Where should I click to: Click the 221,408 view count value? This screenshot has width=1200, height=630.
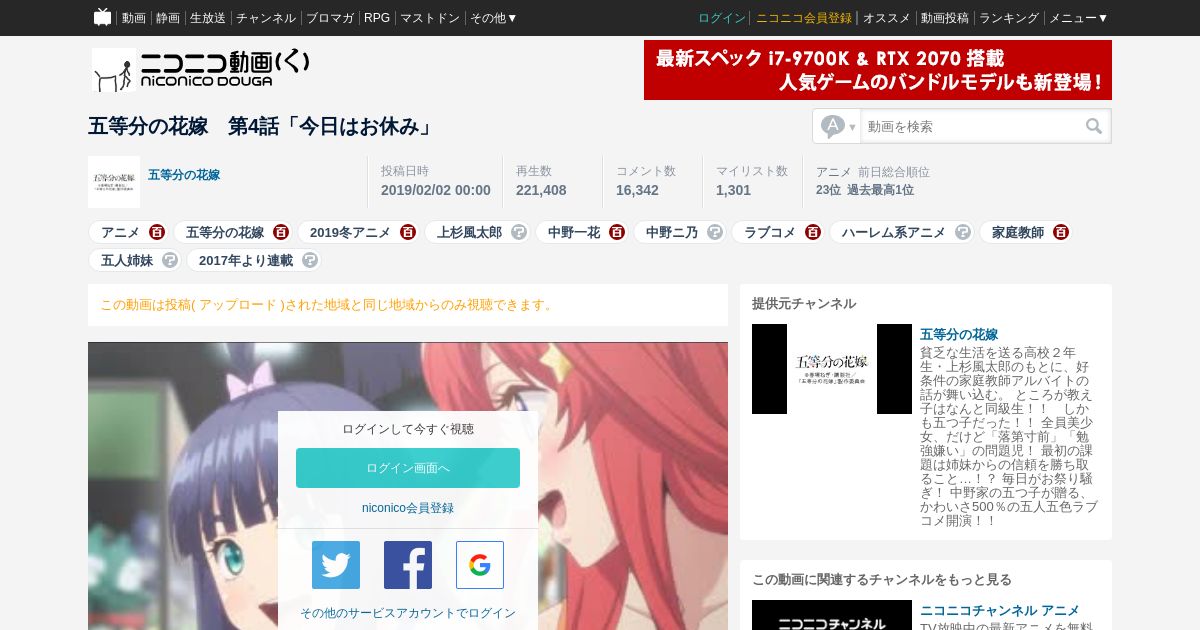541,190
